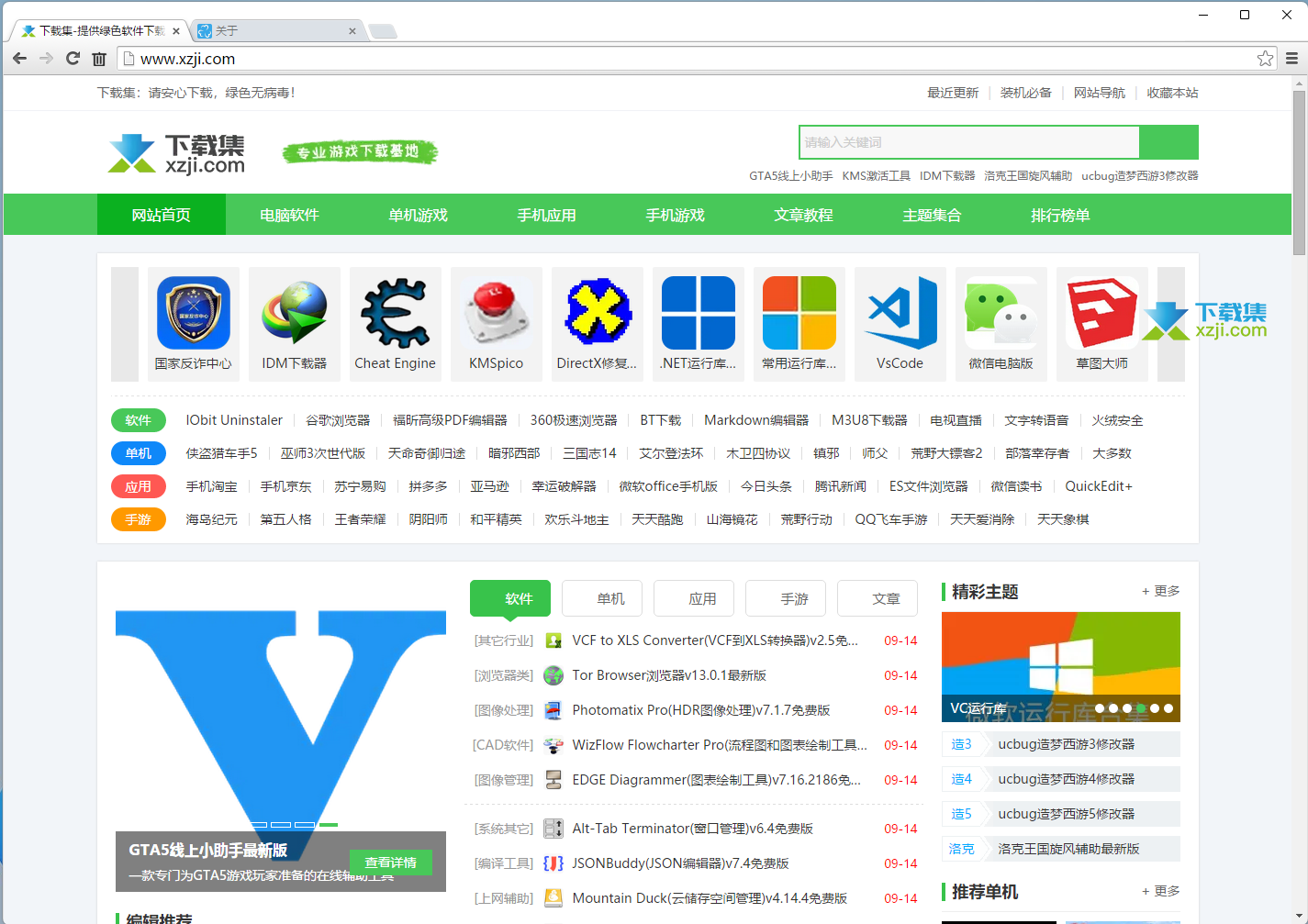Switch list to the 单机 tab
Viewport: 1308px width, 924px height.
tap(602, 598)
